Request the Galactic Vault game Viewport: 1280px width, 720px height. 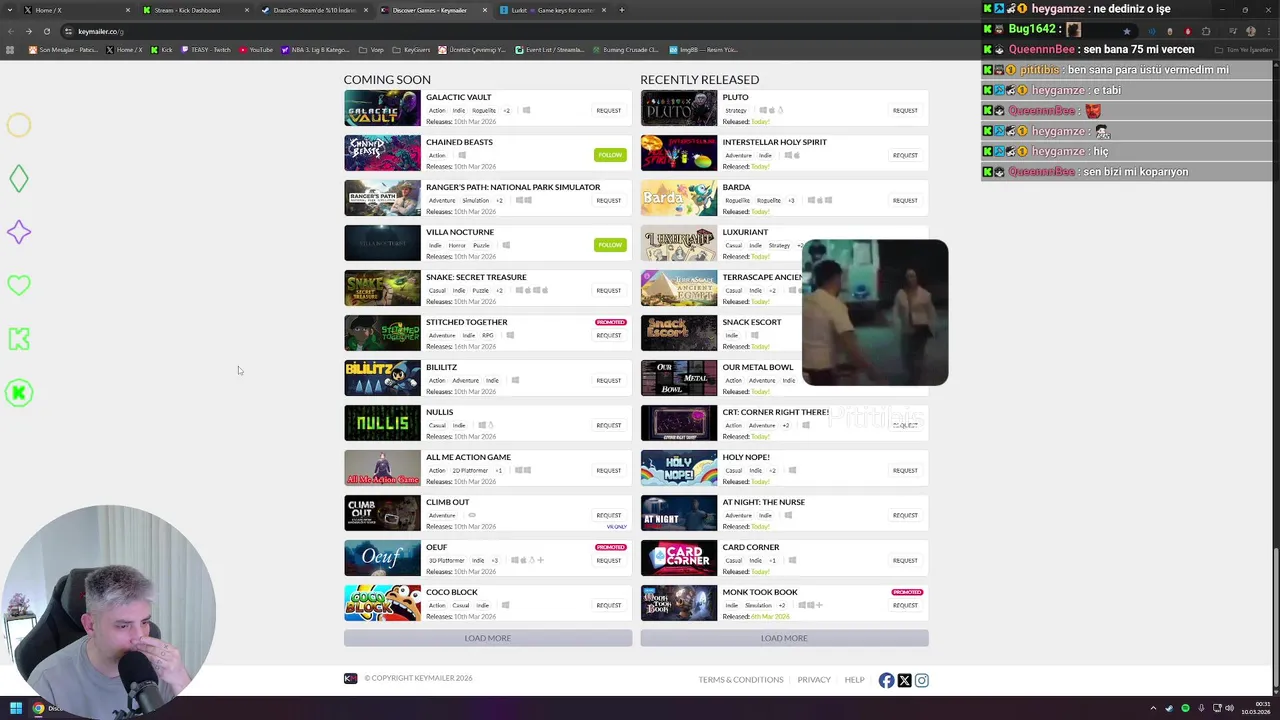pos(609,110)
